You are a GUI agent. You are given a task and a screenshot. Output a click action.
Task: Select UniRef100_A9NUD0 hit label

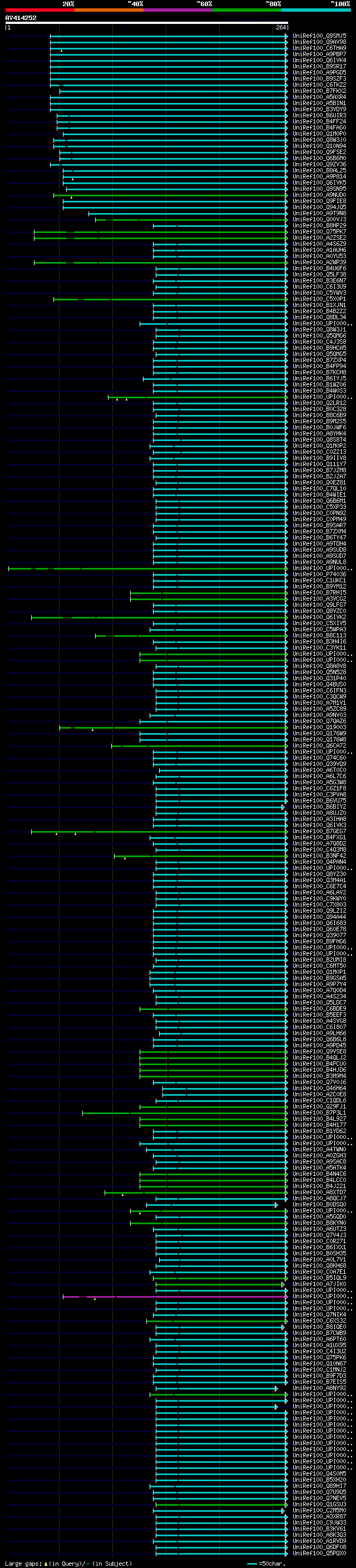click(319, 195)
